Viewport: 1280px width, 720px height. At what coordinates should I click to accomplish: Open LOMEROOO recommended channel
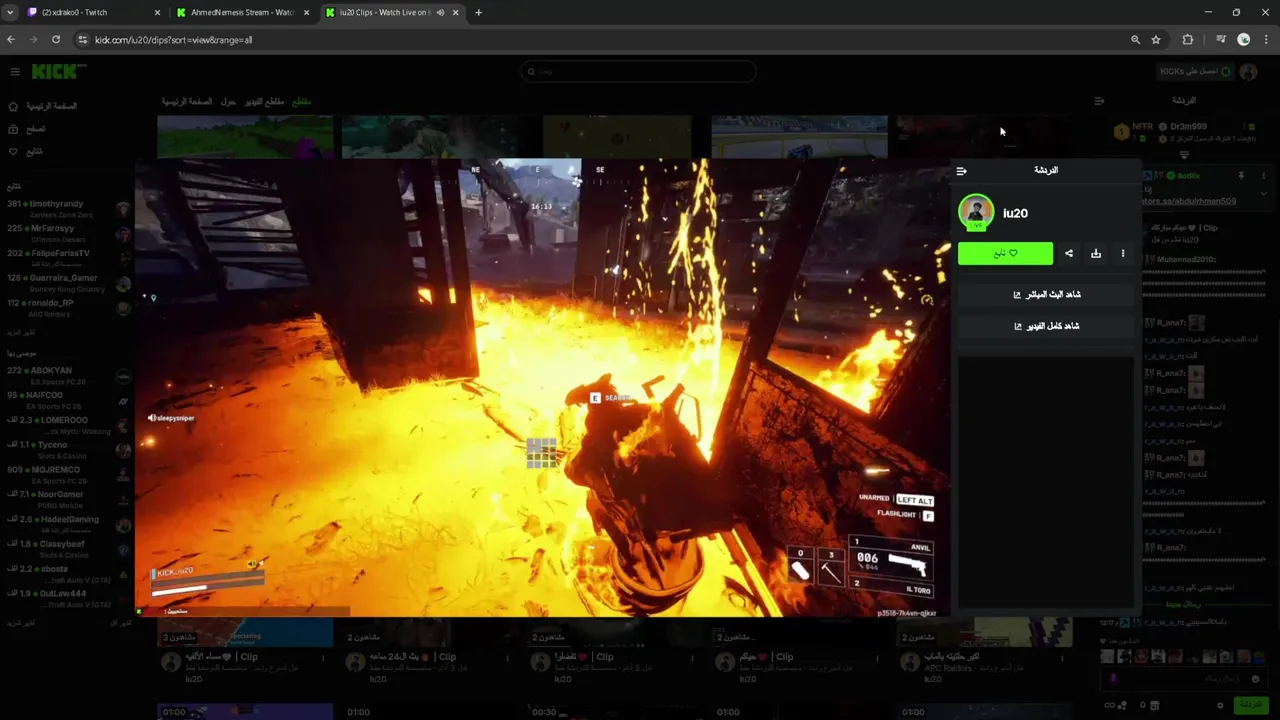tap(68, 425)
